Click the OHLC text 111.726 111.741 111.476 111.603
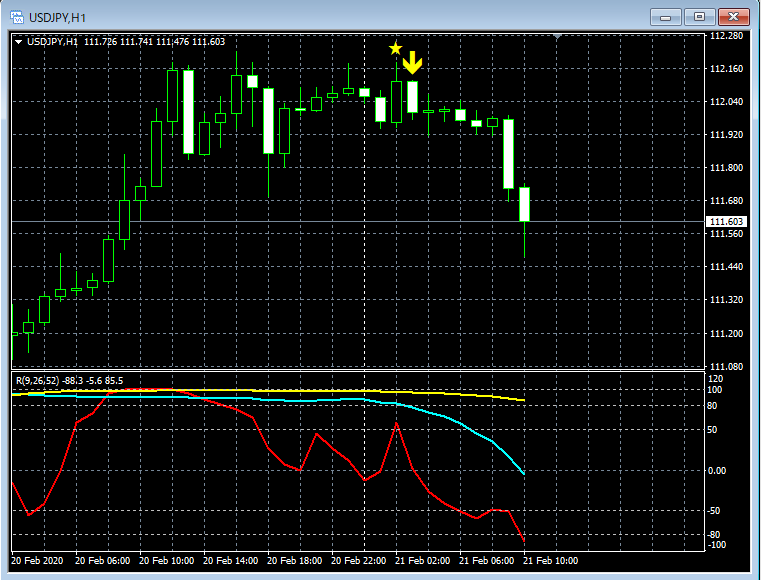Image resolution: width=762 pixels, height=580 pixels. (155, 42)
